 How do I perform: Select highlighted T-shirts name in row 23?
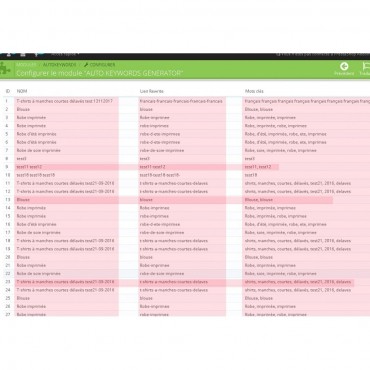point(66,282)
